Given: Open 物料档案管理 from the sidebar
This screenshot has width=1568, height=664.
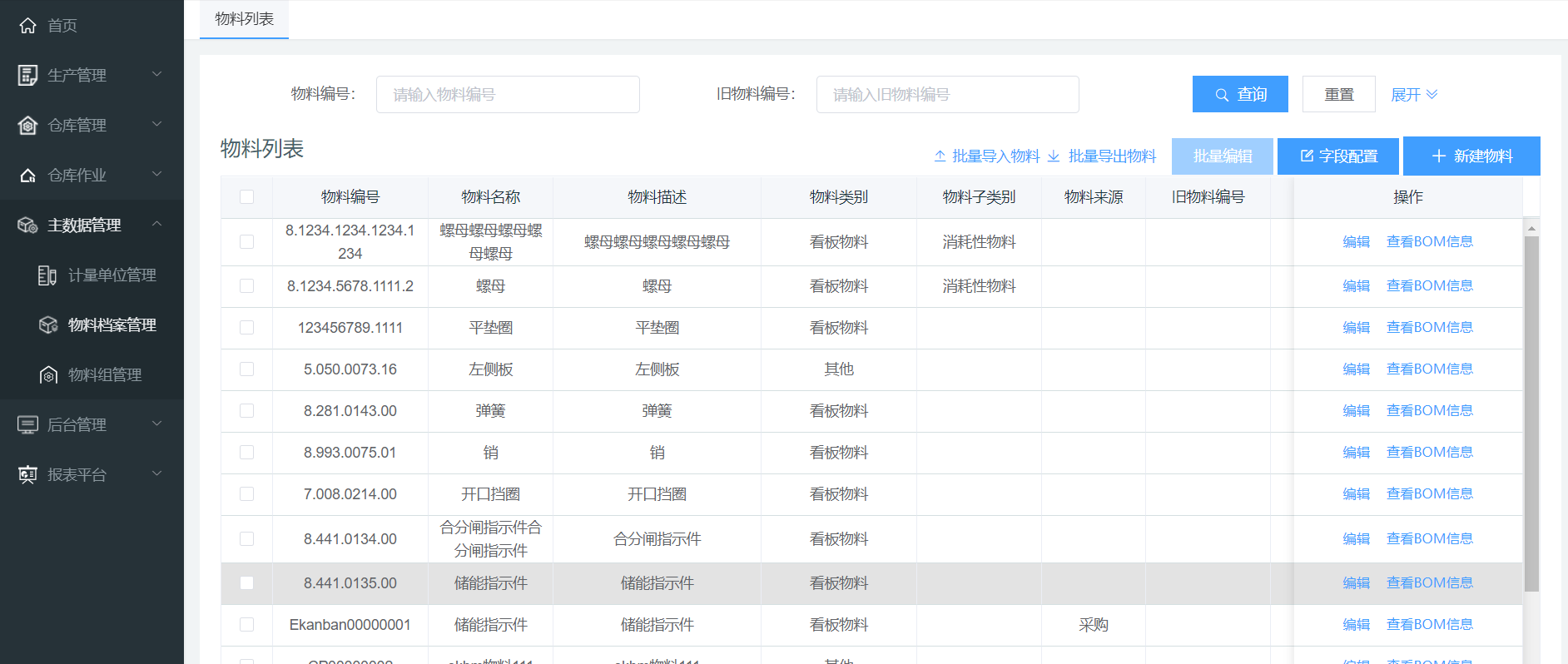Looking at the screenshot, I should tap(112, 325).
